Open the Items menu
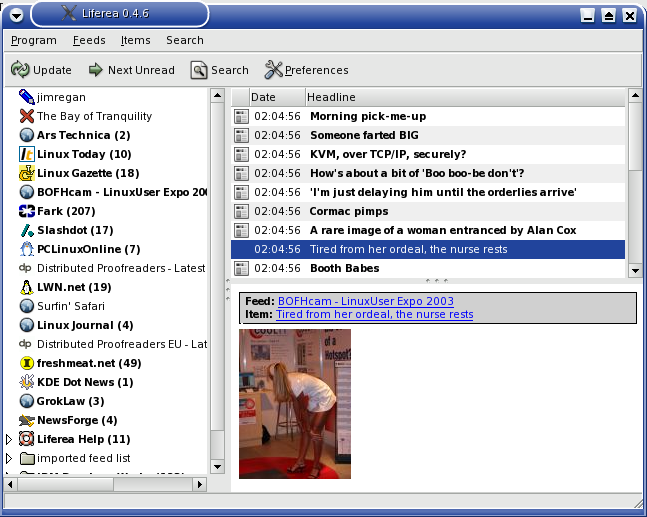The width and height of the screenshot is (647, 517). pyautogui.click(x=135, y=41)
